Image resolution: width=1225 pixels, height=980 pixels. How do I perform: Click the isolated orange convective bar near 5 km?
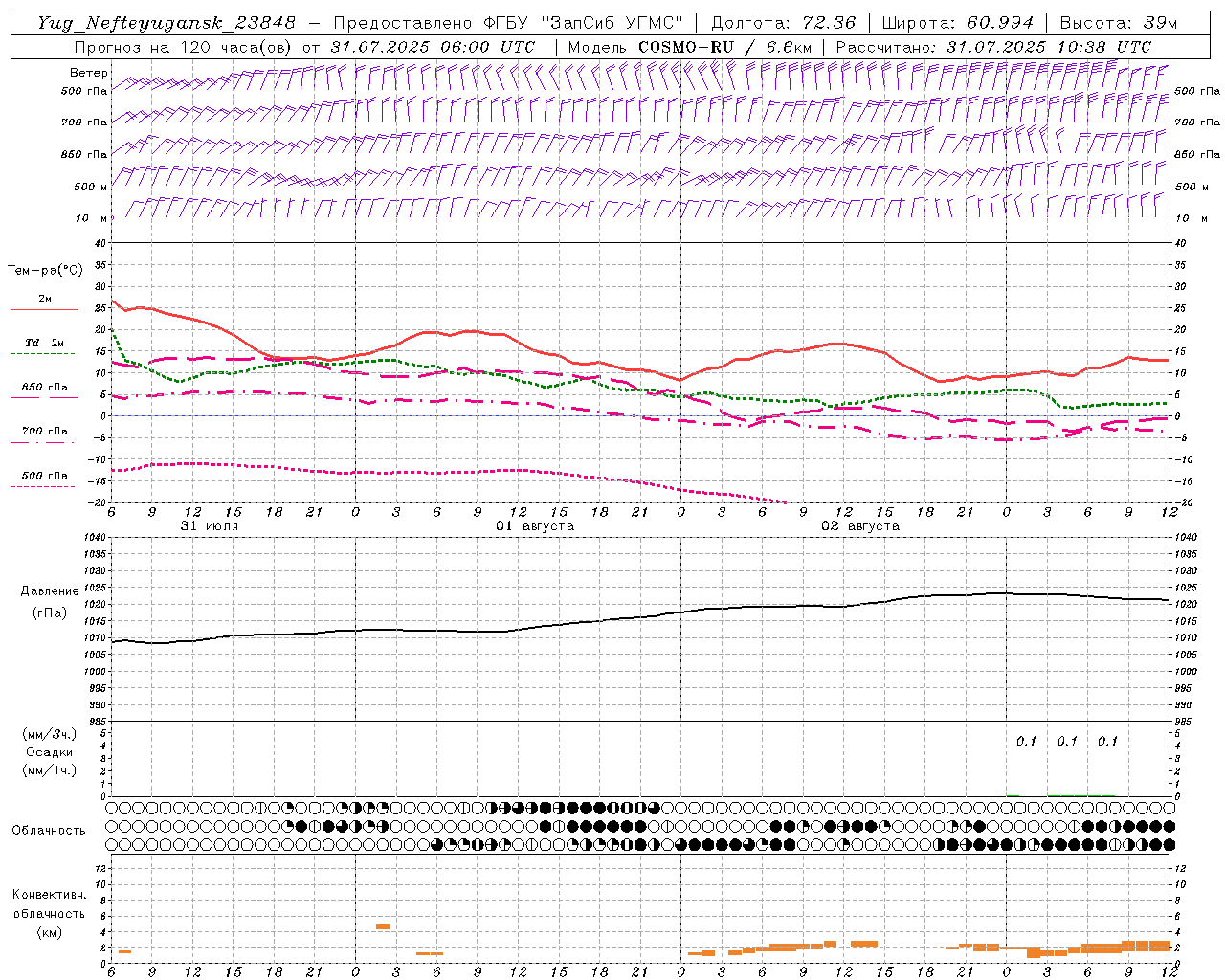(x=383, y=926)
